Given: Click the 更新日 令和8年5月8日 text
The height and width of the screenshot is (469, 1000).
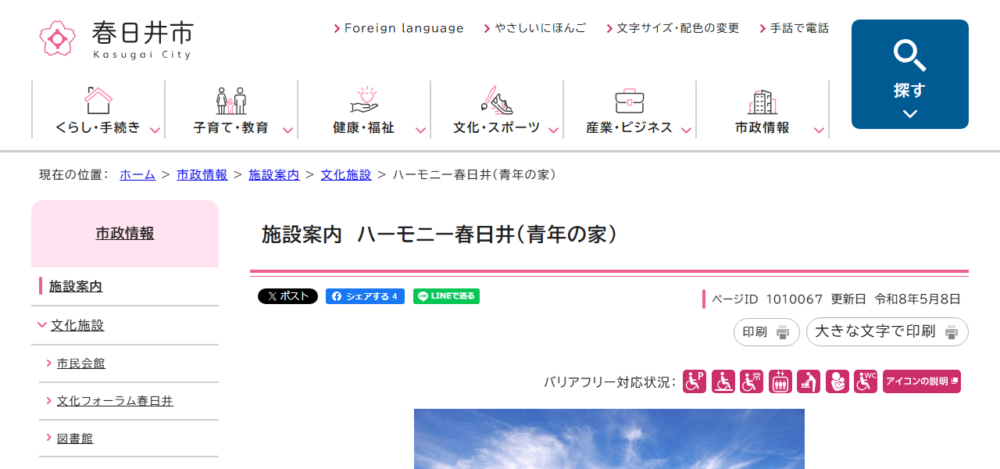Looking at the screenshot, I should point(895,299).
